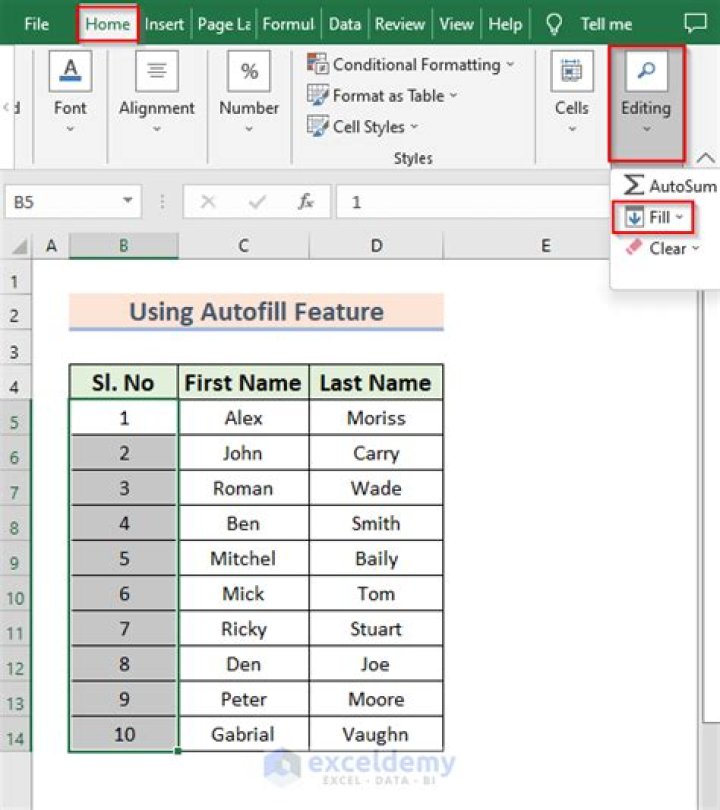Switch to the View tab
The image size is (720, 810).
pyautogui.click(x=456, y=24)
